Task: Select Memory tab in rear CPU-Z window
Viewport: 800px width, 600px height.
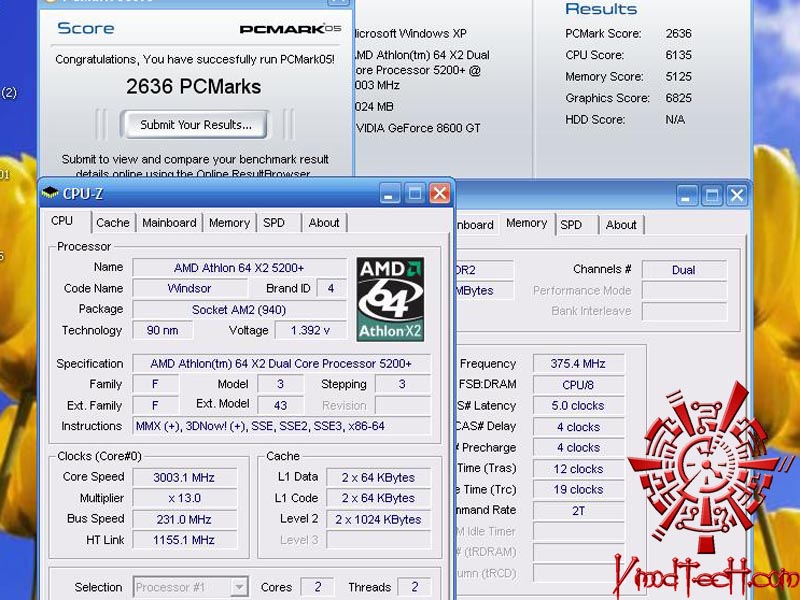Action: point(527,223)
